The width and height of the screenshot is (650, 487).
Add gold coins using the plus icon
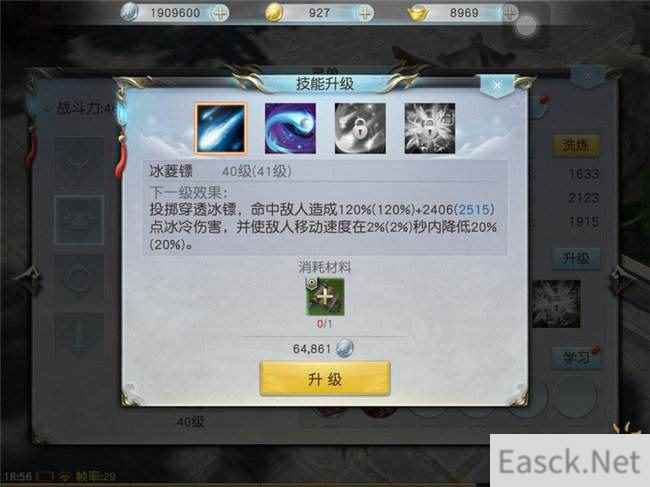[x=365, y=13]
